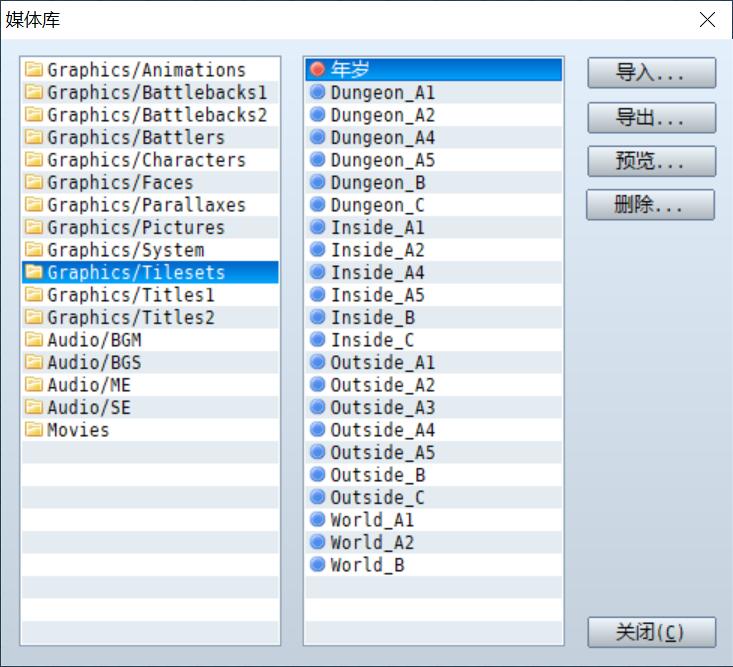Image resolution: width=733 pixels, height=667 pixels.
Task: Click the blue dot icon beside Outside_A4
Action: pyautogui.click(x=317, y=429)
